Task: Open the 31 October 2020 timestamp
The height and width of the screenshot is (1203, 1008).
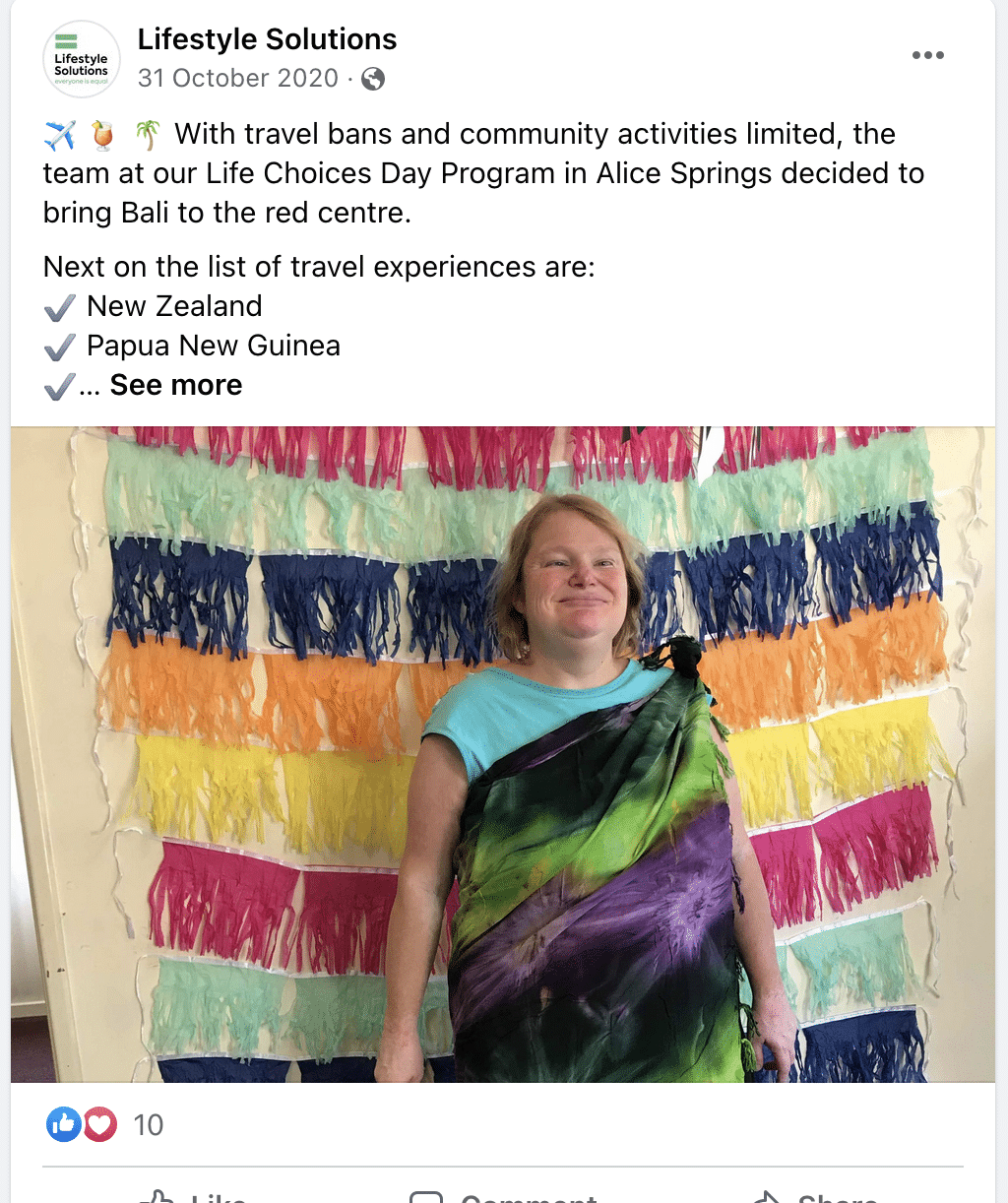Action: click(238, 78)
